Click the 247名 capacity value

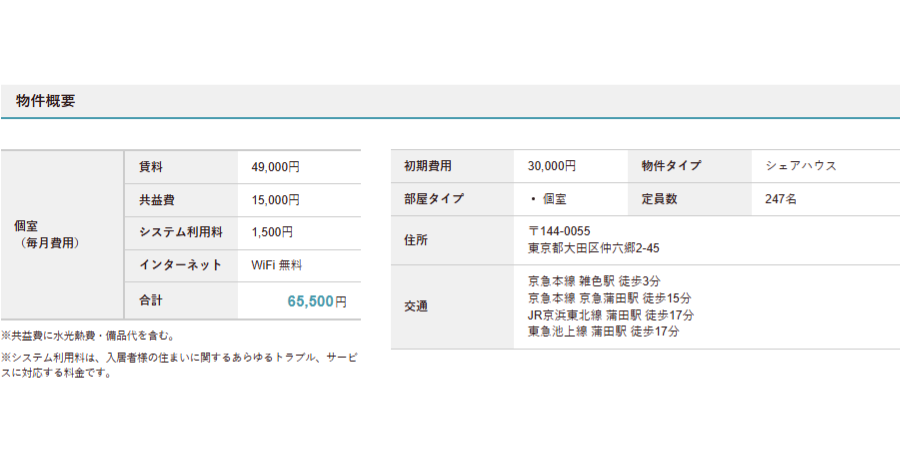tap(780, 199)
